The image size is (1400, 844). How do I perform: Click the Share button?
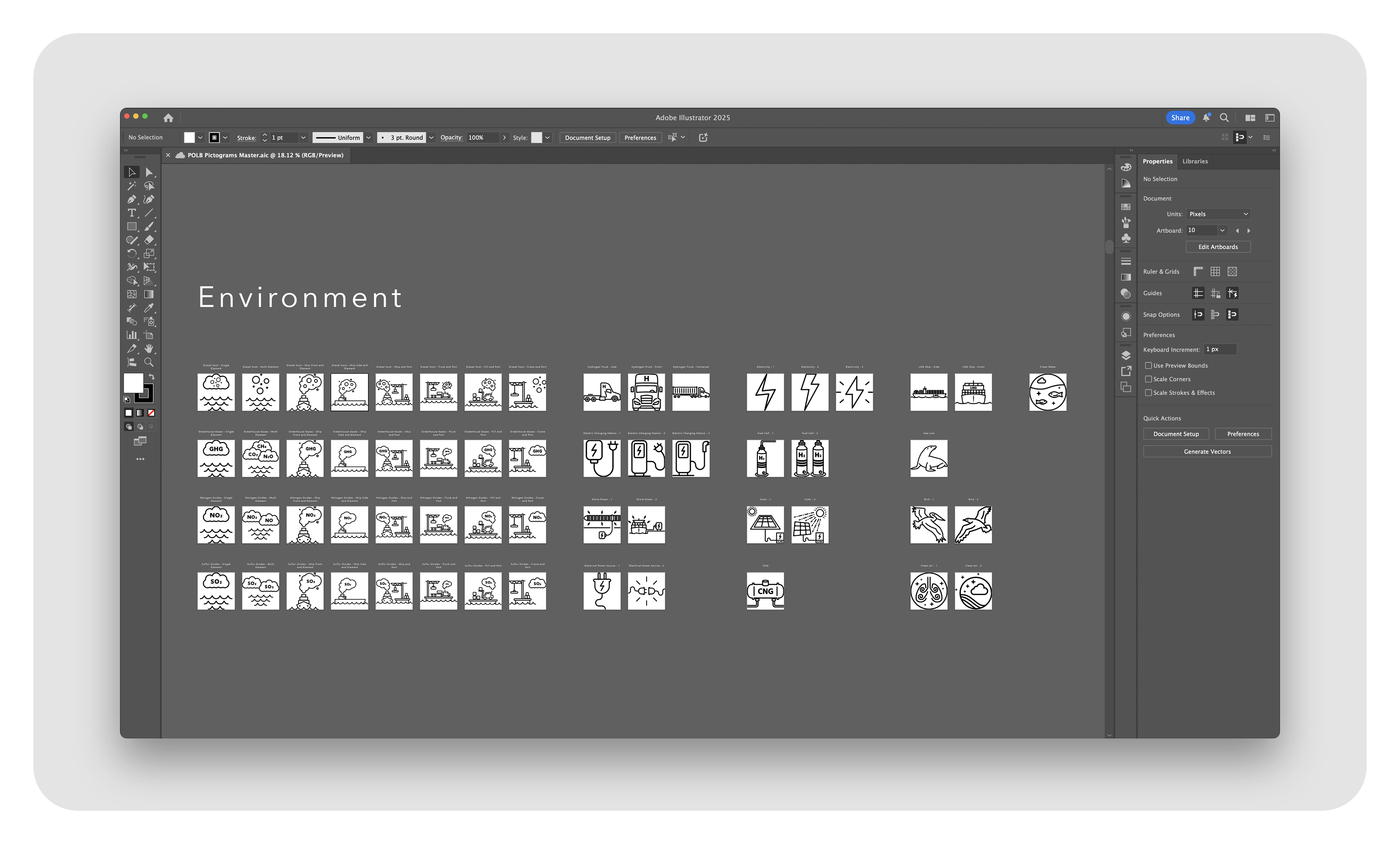(x=1180, y=118)
